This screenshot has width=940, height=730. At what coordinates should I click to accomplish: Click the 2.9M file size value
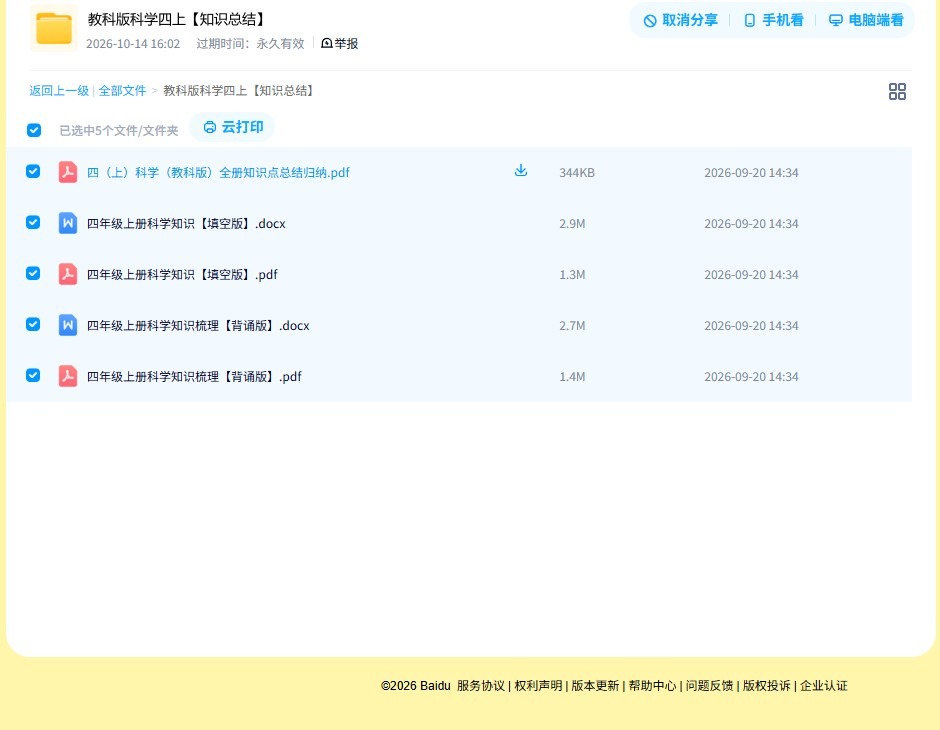pyautogui.click(x=572, y=224)
